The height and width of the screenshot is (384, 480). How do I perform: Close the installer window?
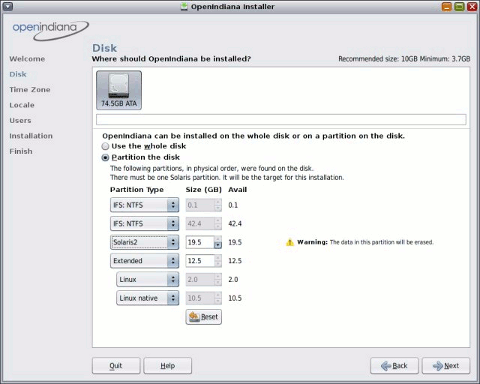[x=472, y=6]
